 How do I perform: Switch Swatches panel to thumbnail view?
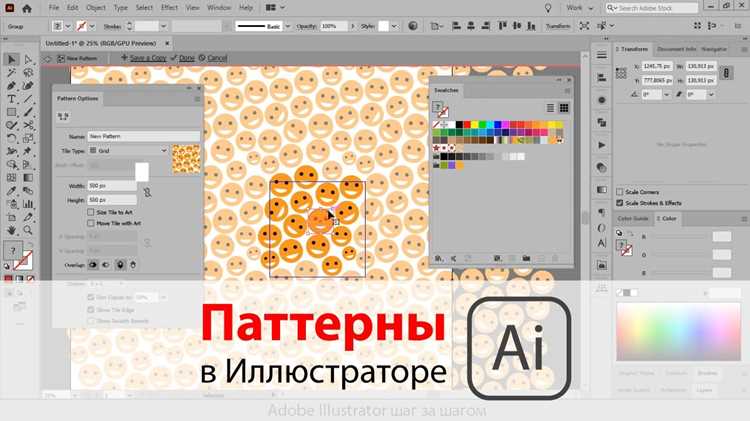click(564, 108)
